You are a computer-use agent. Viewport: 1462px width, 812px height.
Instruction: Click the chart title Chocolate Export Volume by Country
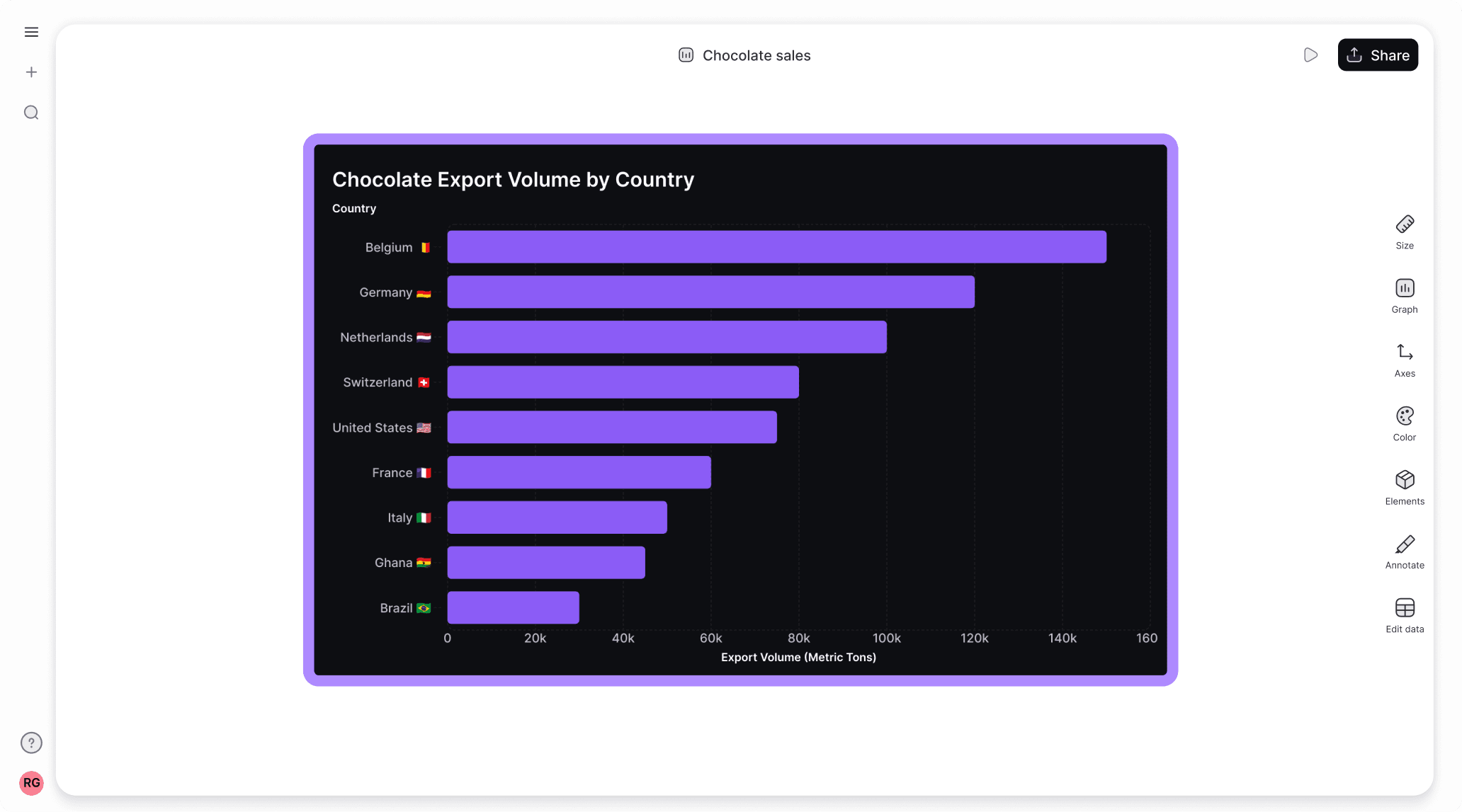point(513,179)
